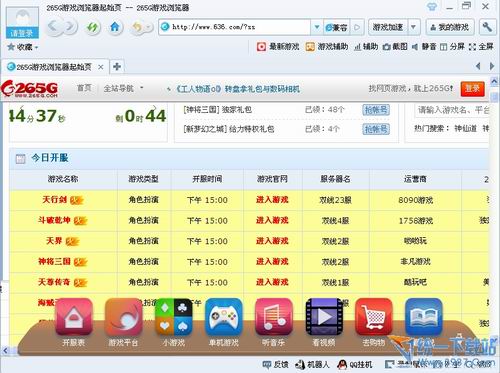Click the undo closed tab arrow icon
The height and width of the screenshot is (373, 500).
137,27
